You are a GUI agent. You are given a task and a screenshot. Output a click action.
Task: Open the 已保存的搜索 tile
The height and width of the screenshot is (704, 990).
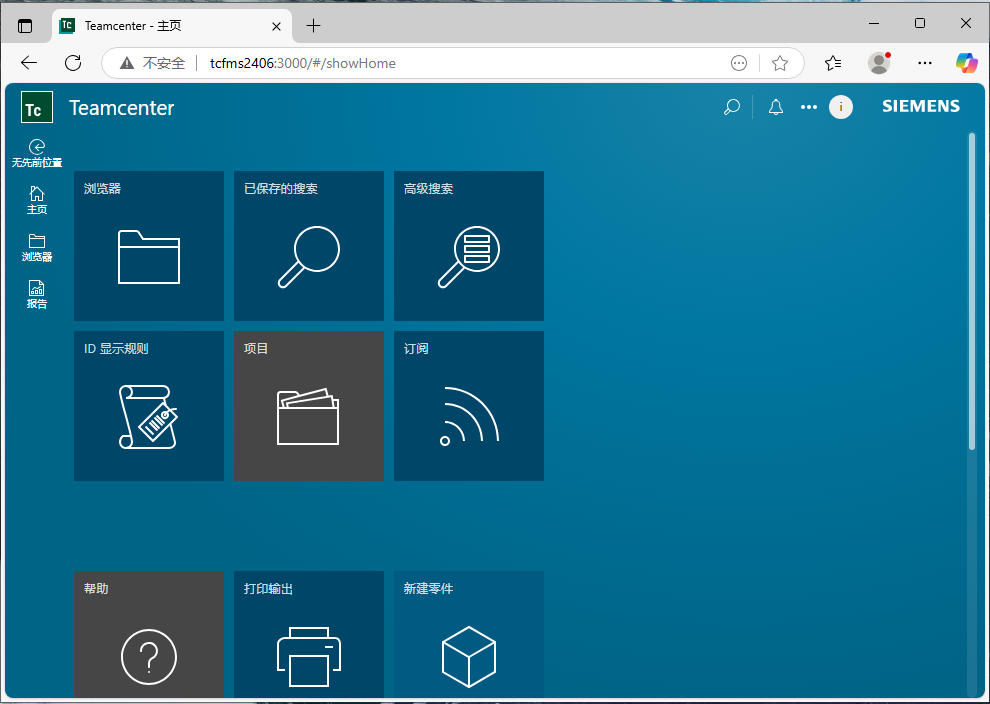pos(309,246)
